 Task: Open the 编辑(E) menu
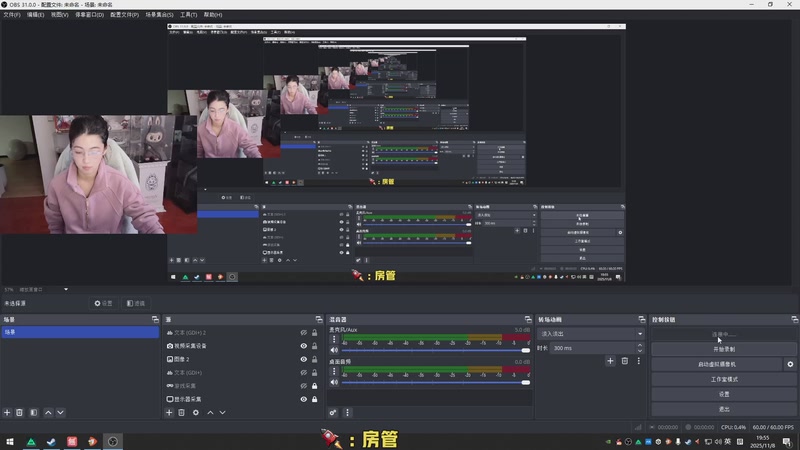click(x=35, y=15)
